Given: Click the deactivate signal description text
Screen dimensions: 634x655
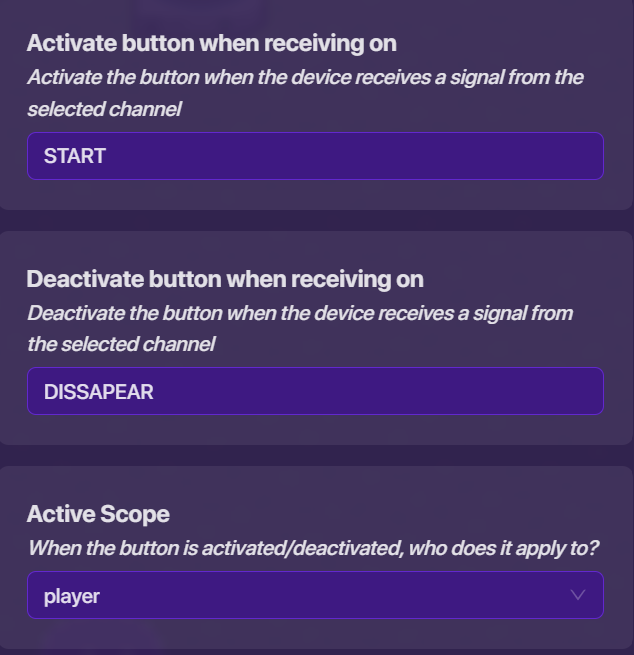Looking at the screenshot, I should coord(300,313).
